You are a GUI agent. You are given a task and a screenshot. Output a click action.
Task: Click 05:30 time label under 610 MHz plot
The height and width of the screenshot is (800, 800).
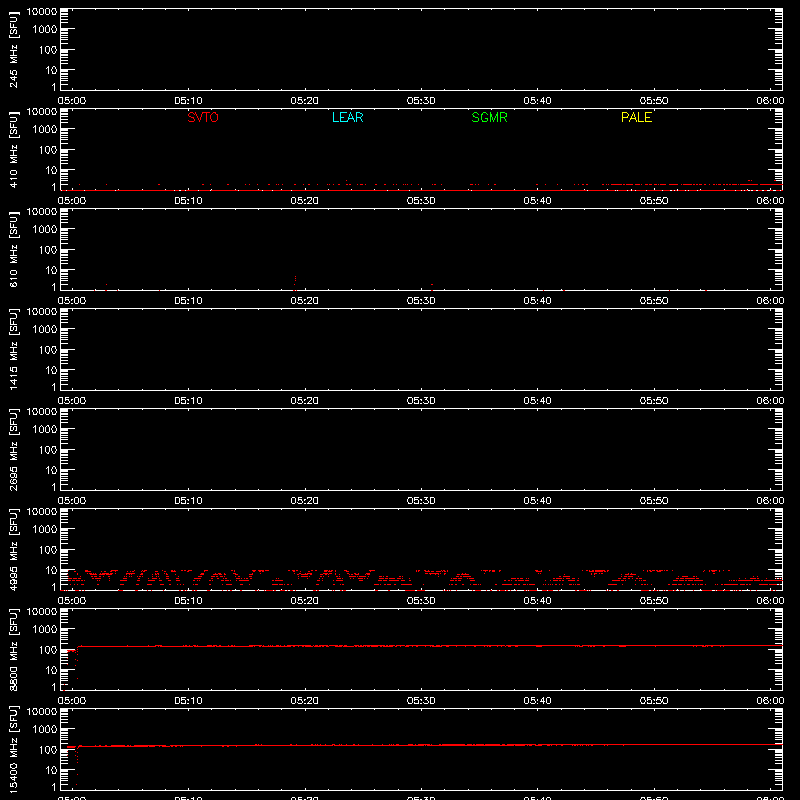[x=421, y=301]
